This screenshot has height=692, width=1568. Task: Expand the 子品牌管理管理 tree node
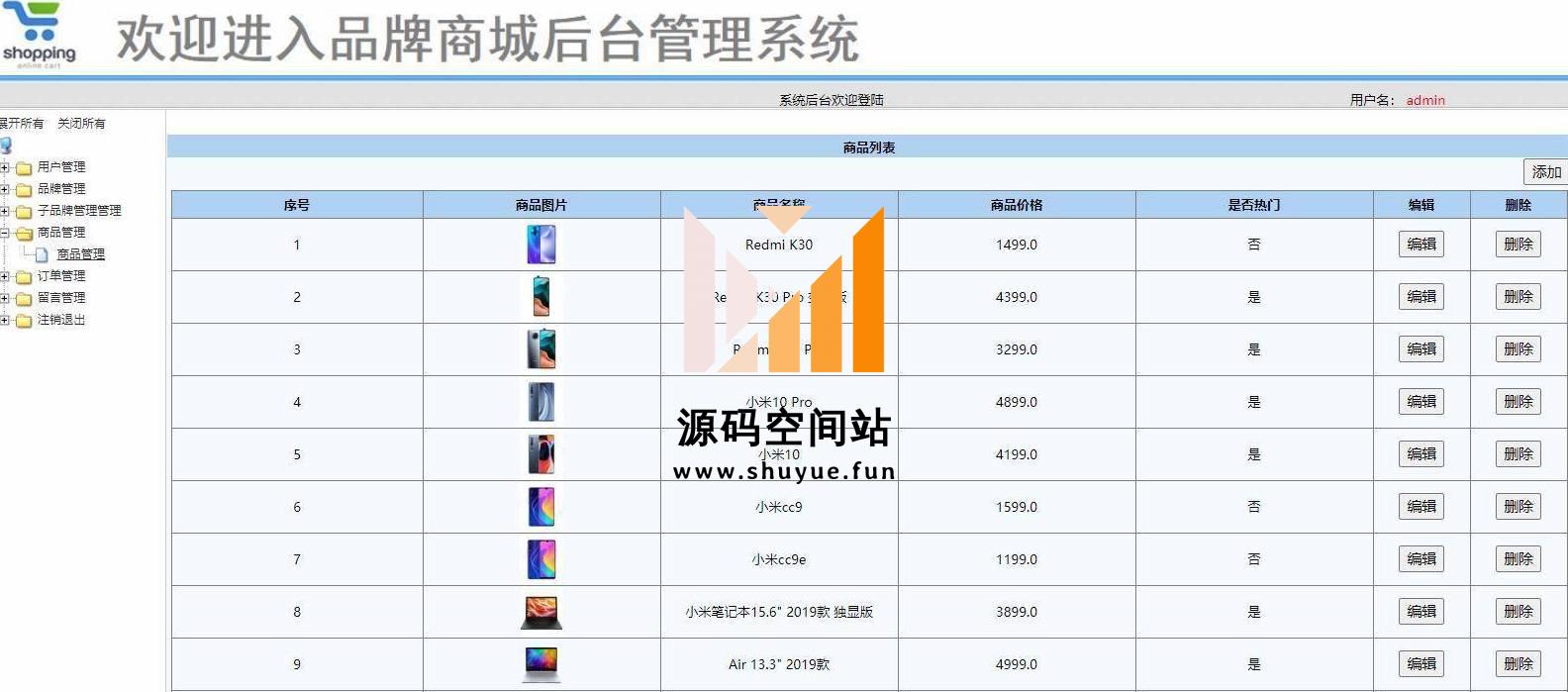point(5,211)
